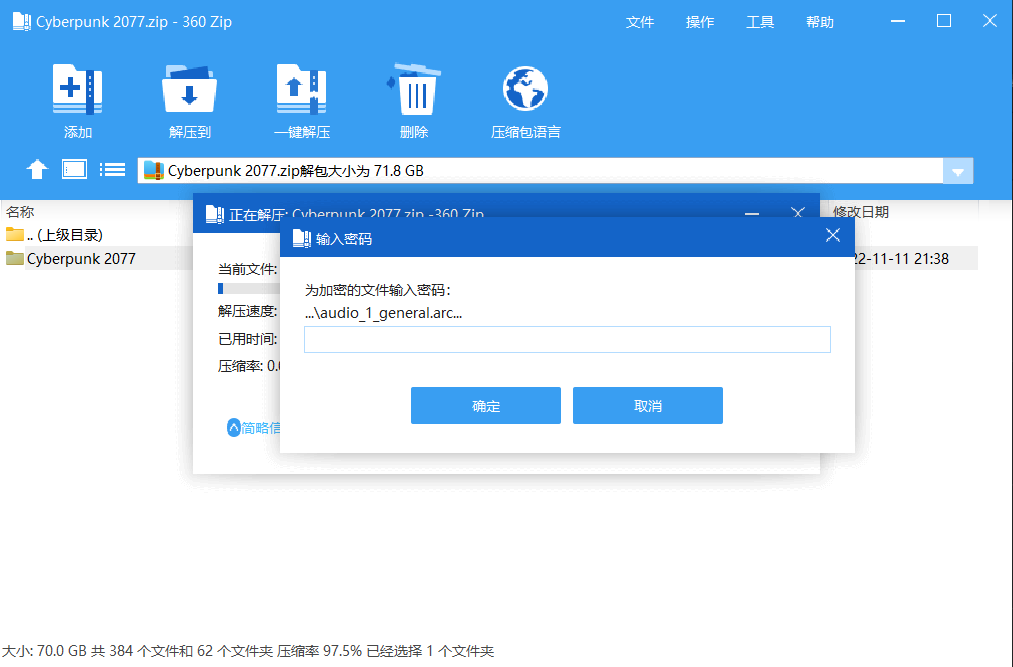Maximize the 360 Zip main window
This screenshot has width=1013, height=667.
(944, 21)
